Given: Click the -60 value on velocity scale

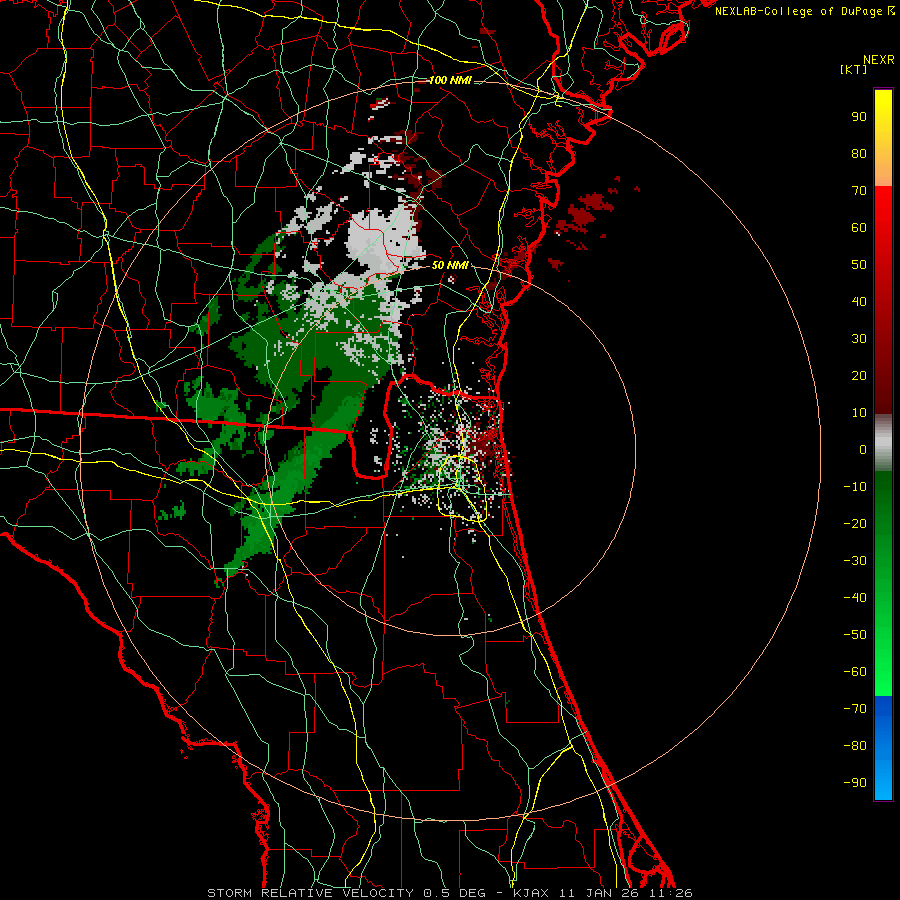Looking at the screenshot, I should 855,672.
